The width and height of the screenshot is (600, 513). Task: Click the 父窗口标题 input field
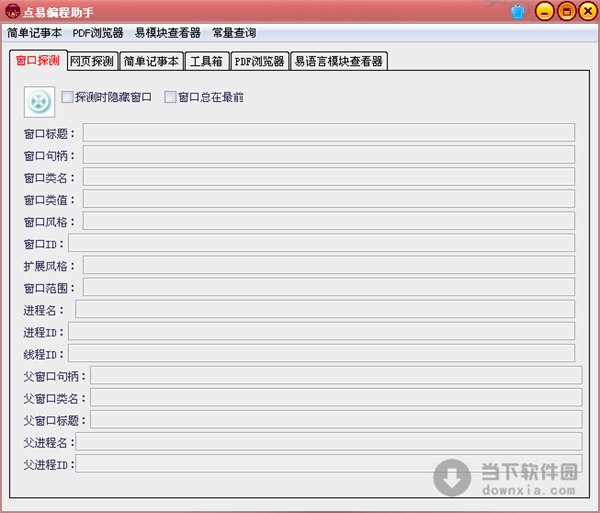(336, 419)
